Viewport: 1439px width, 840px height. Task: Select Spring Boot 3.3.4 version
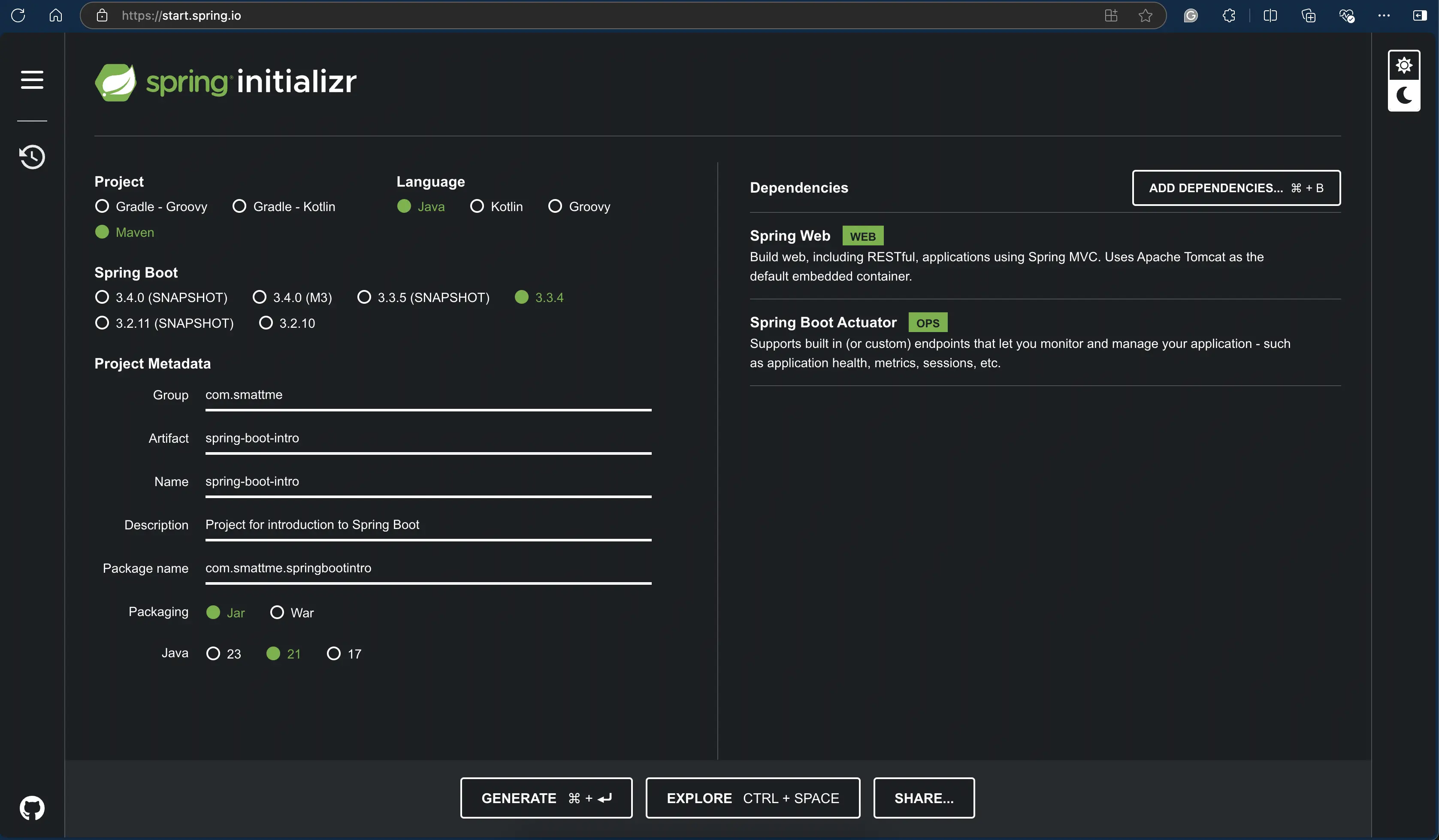pos(539,297)
